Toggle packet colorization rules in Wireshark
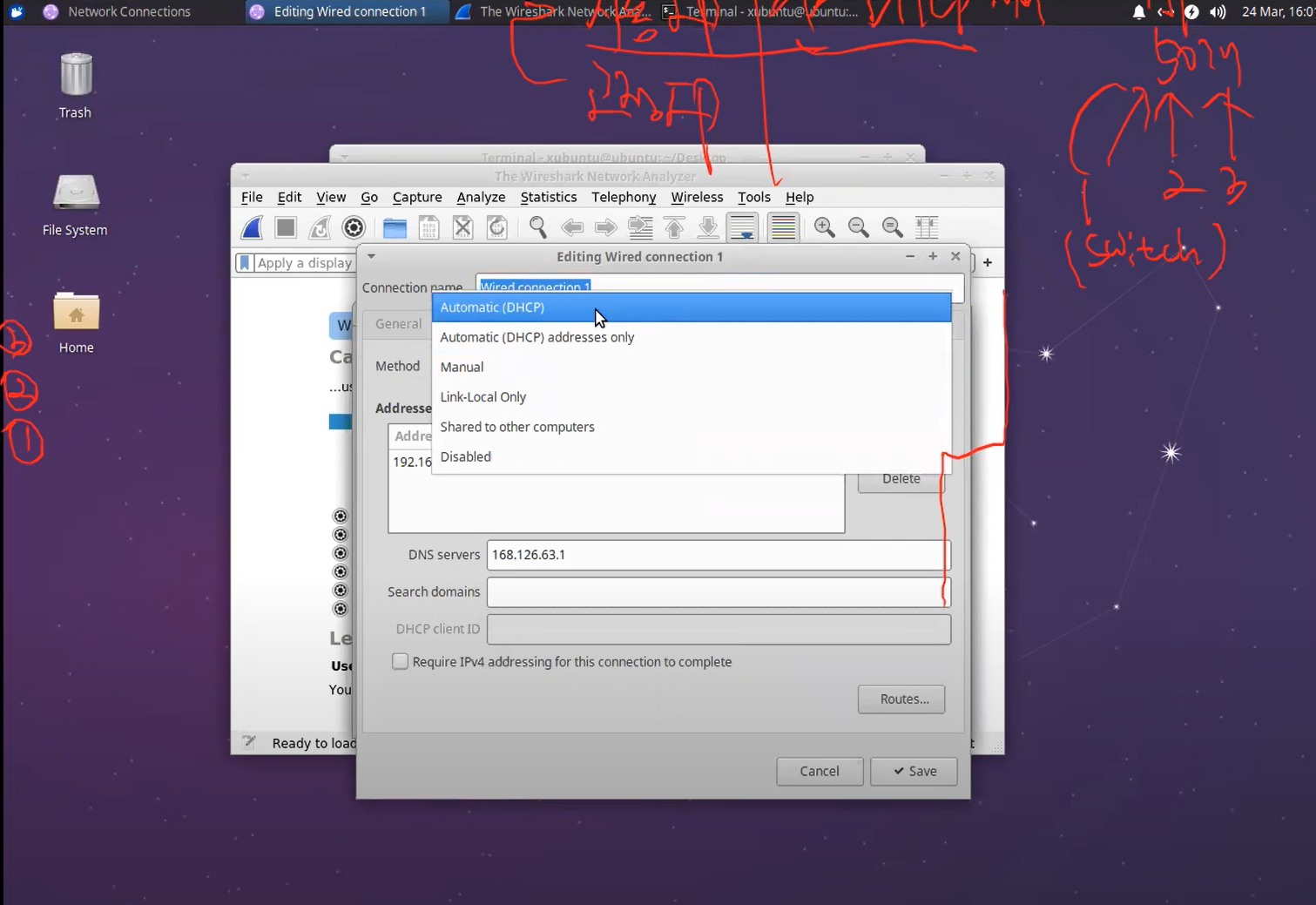 pos(783,227)
